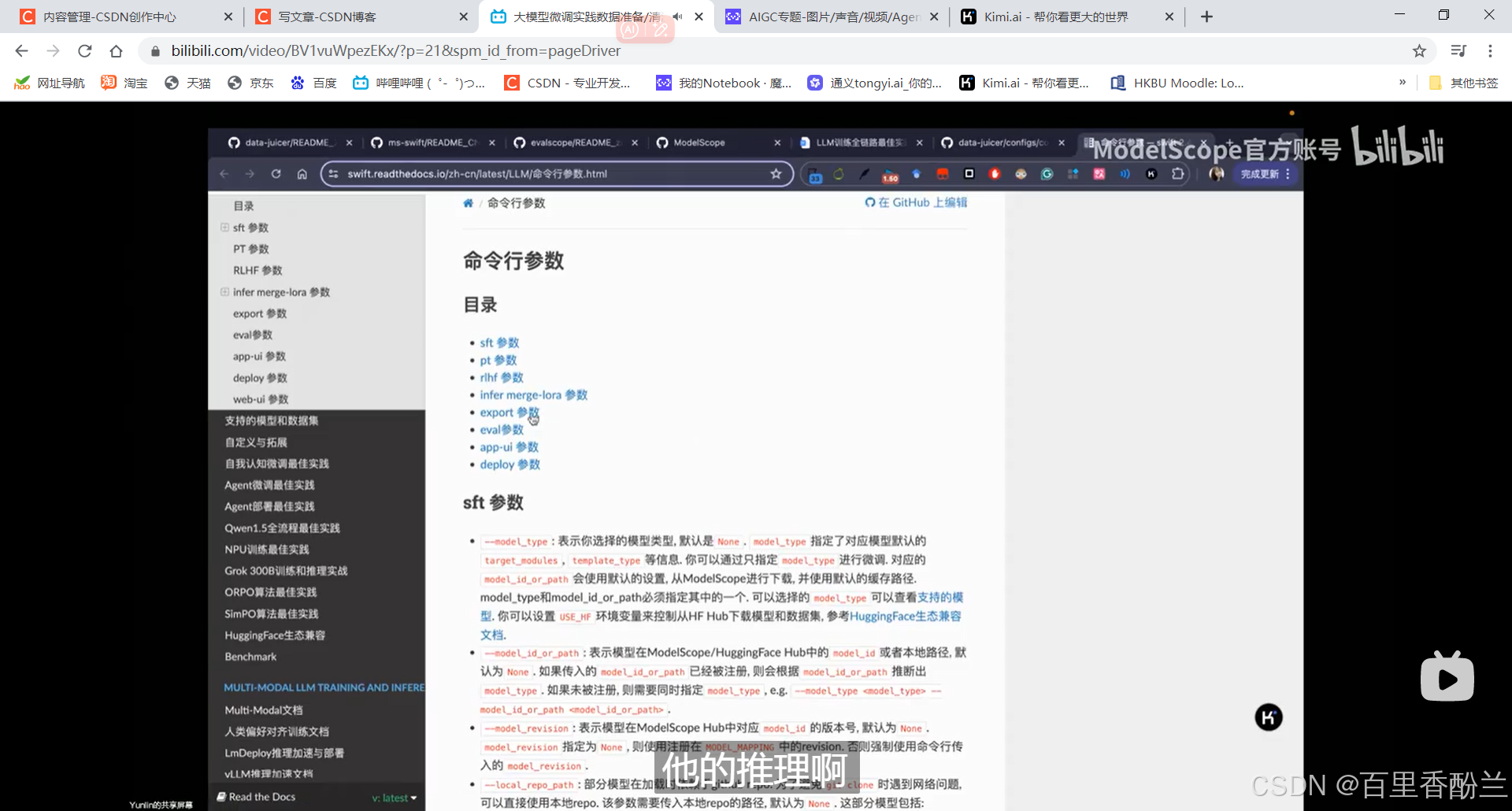Select the inner data-juicer/README tab
The image size is (1512, 811).
pos(287,143)
